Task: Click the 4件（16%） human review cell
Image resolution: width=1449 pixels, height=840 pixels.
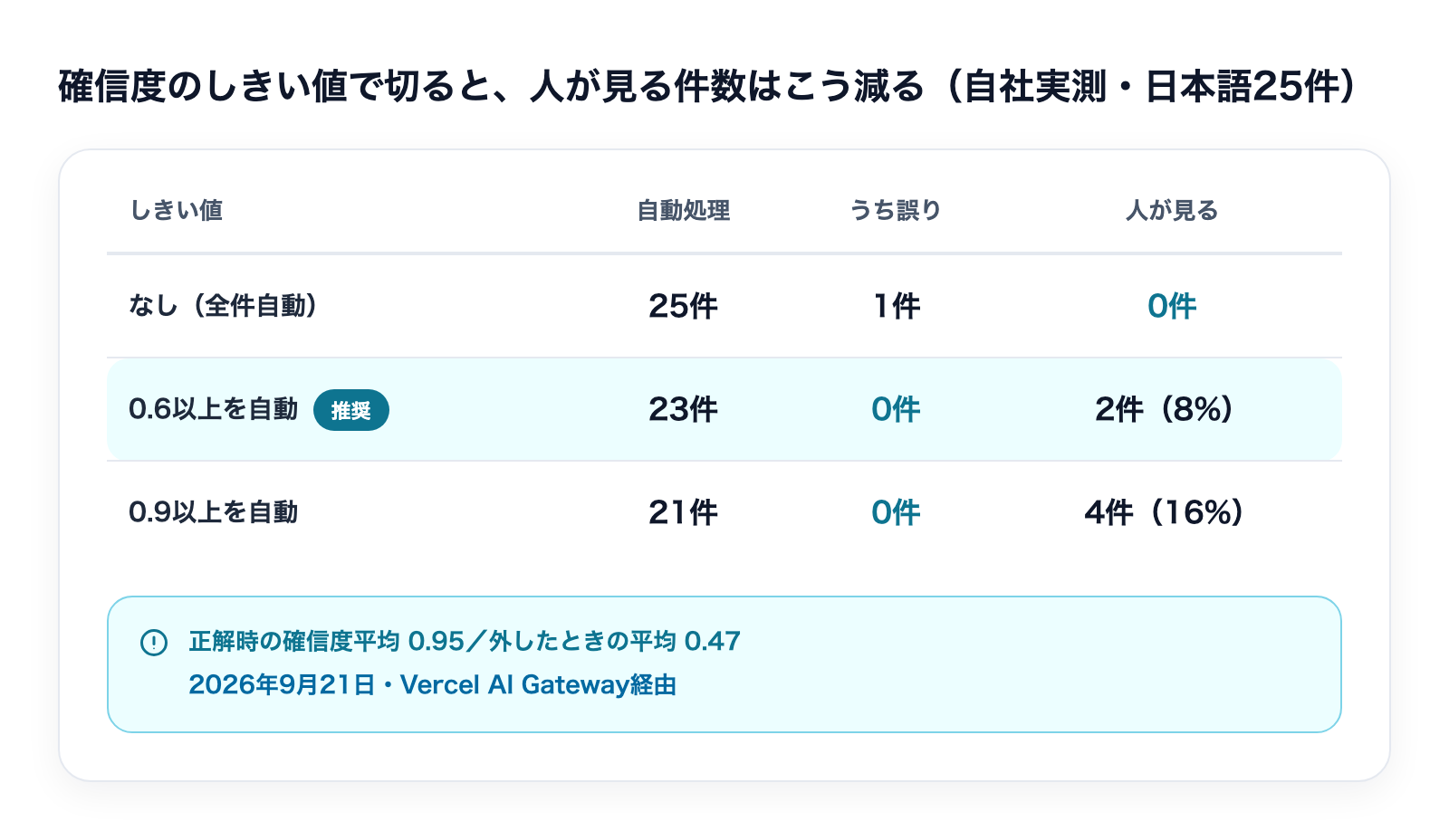Action: click(1164, 512)
